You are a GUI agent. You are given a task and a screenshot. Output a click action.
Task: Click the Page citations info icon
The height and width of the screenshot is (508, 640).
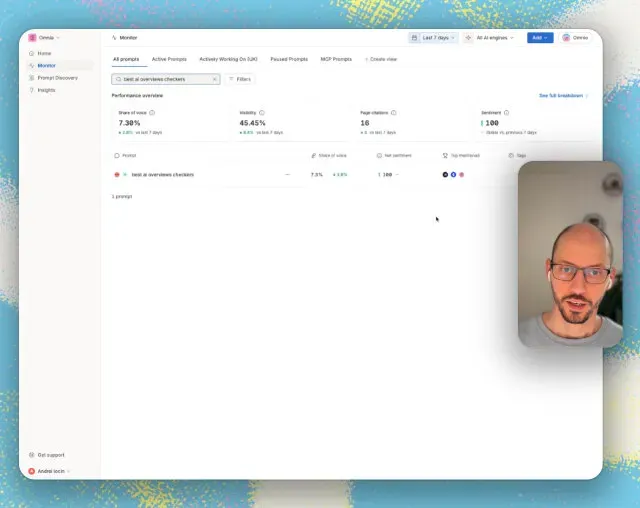[394, 113]
